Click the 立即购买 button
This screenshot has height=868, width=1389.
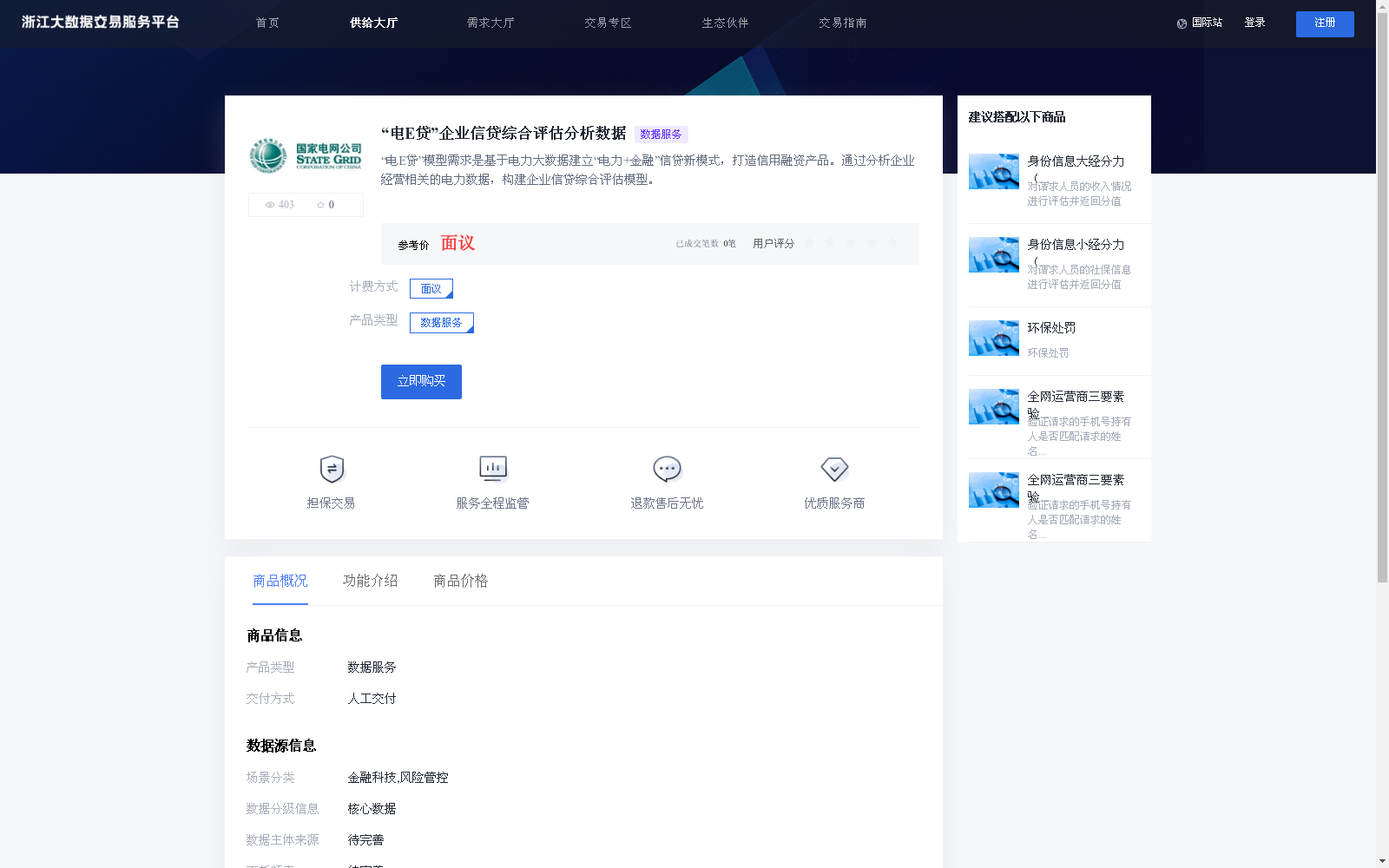pyautogui.click(x=421, y=382)
